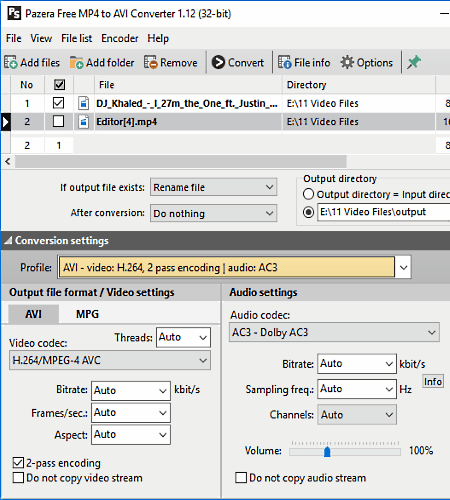Click the No column header
Viewport: 450px width, 500px height.
[x=27, y=85]
